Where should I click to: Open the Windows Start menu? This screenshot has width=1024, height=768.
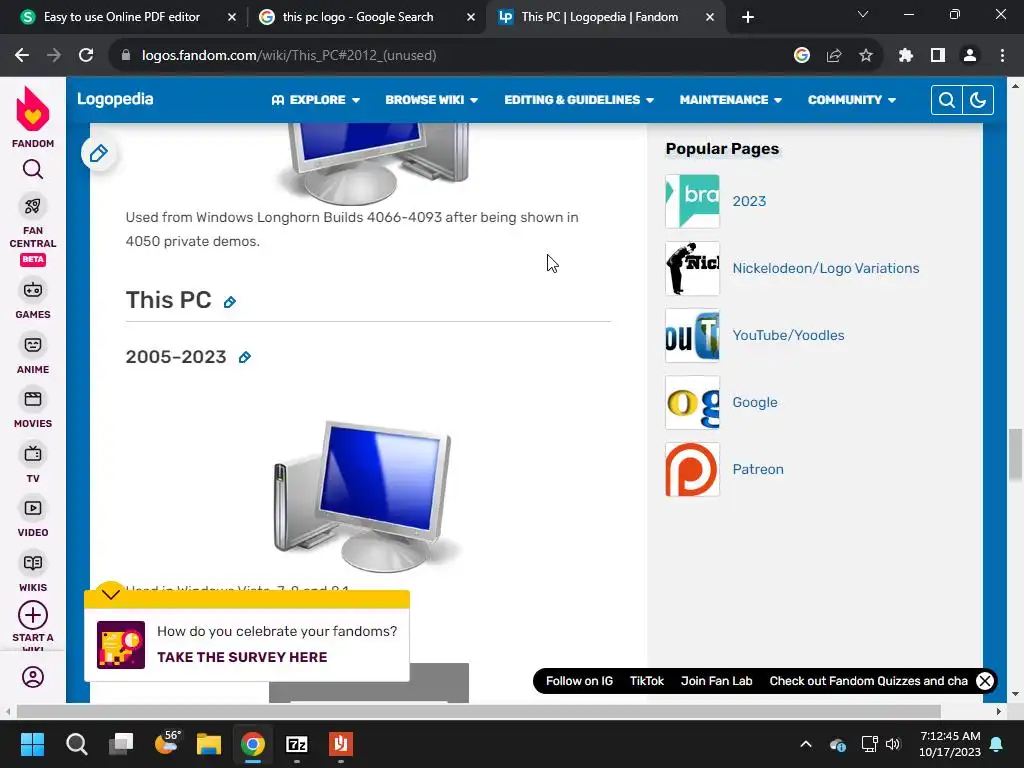(x=32, y=744)
